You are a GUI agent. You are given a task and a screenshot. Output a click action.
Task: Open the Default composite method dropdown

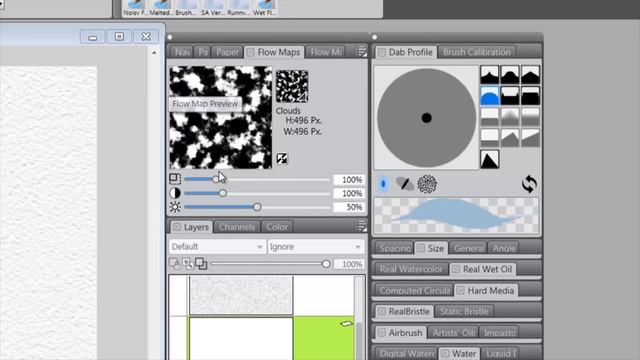[x=217, y=247]
